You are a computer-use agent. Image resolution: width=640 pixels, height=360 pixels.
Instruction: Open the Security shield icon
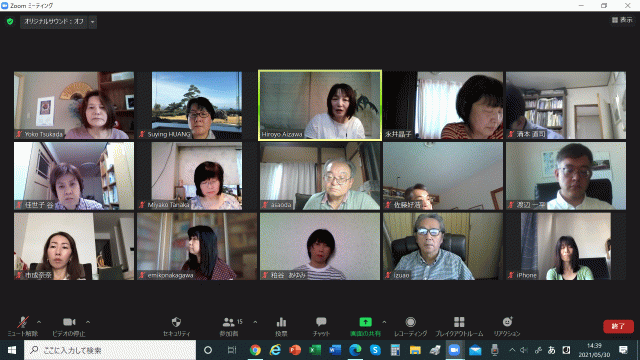176,322
